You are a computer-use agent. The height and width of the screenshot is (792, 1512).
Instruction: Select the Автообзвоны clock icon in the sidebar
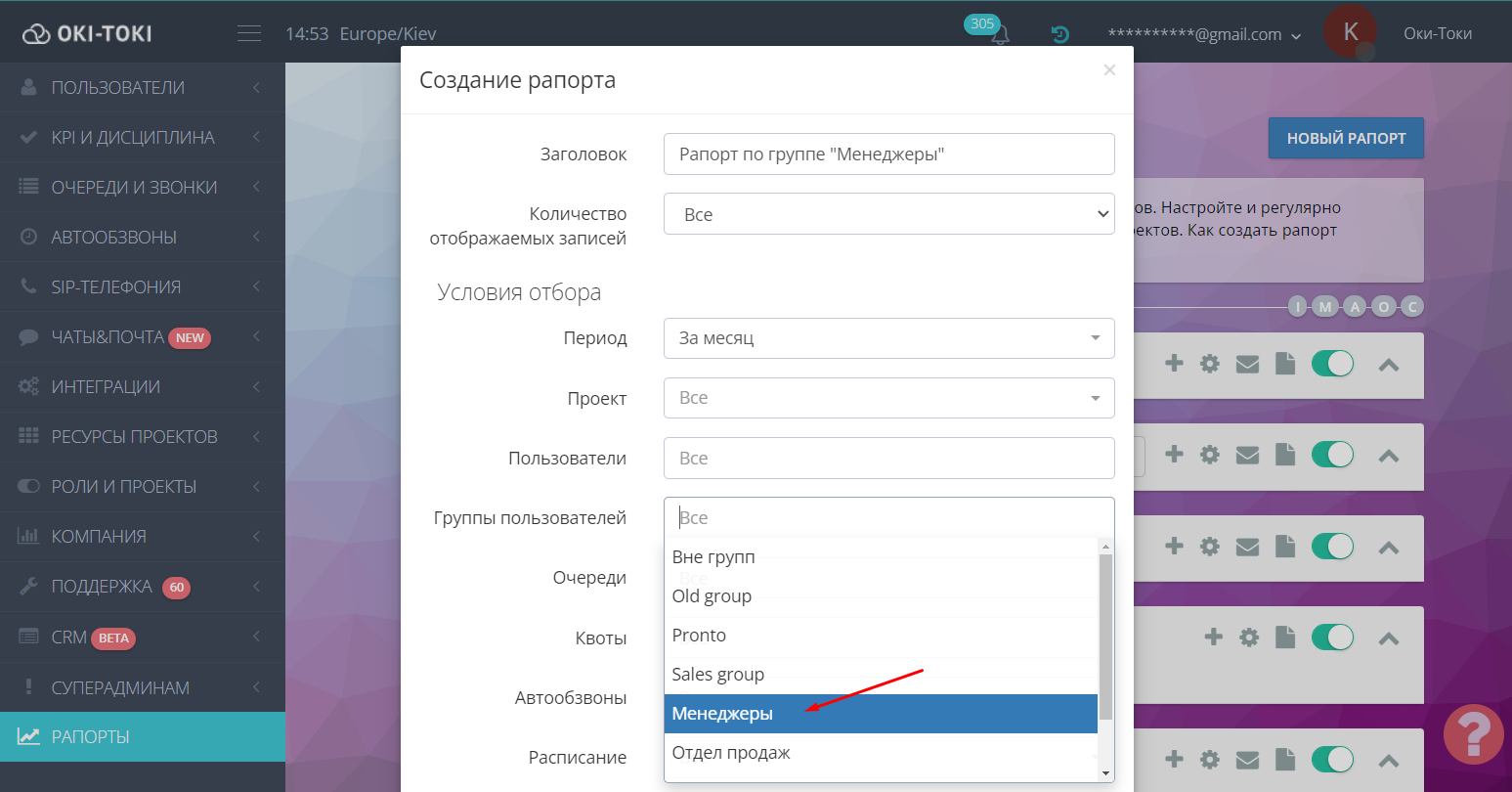coord(29,237)
